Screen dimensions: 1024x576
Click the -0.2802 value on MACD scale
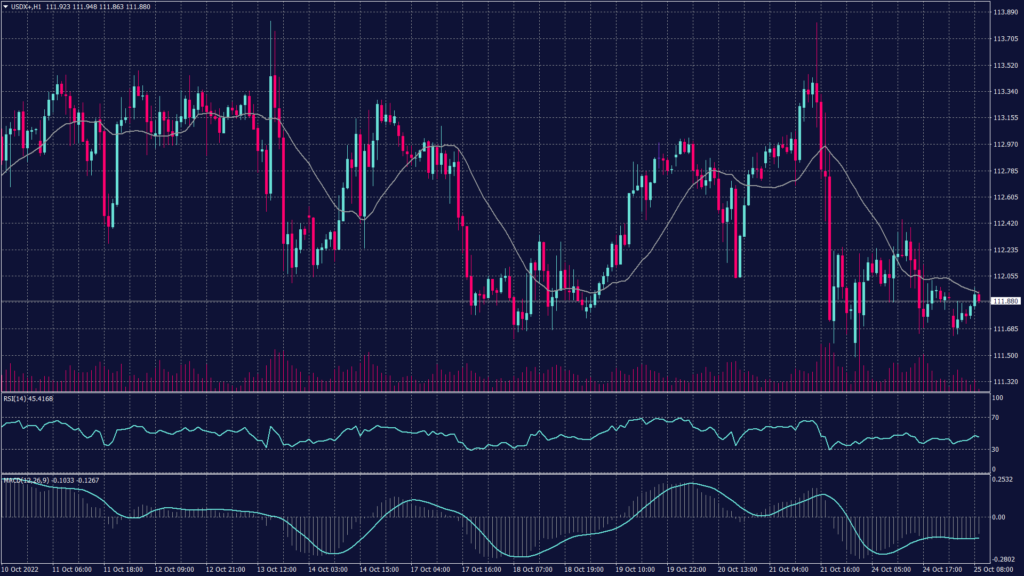point(1003,558)
